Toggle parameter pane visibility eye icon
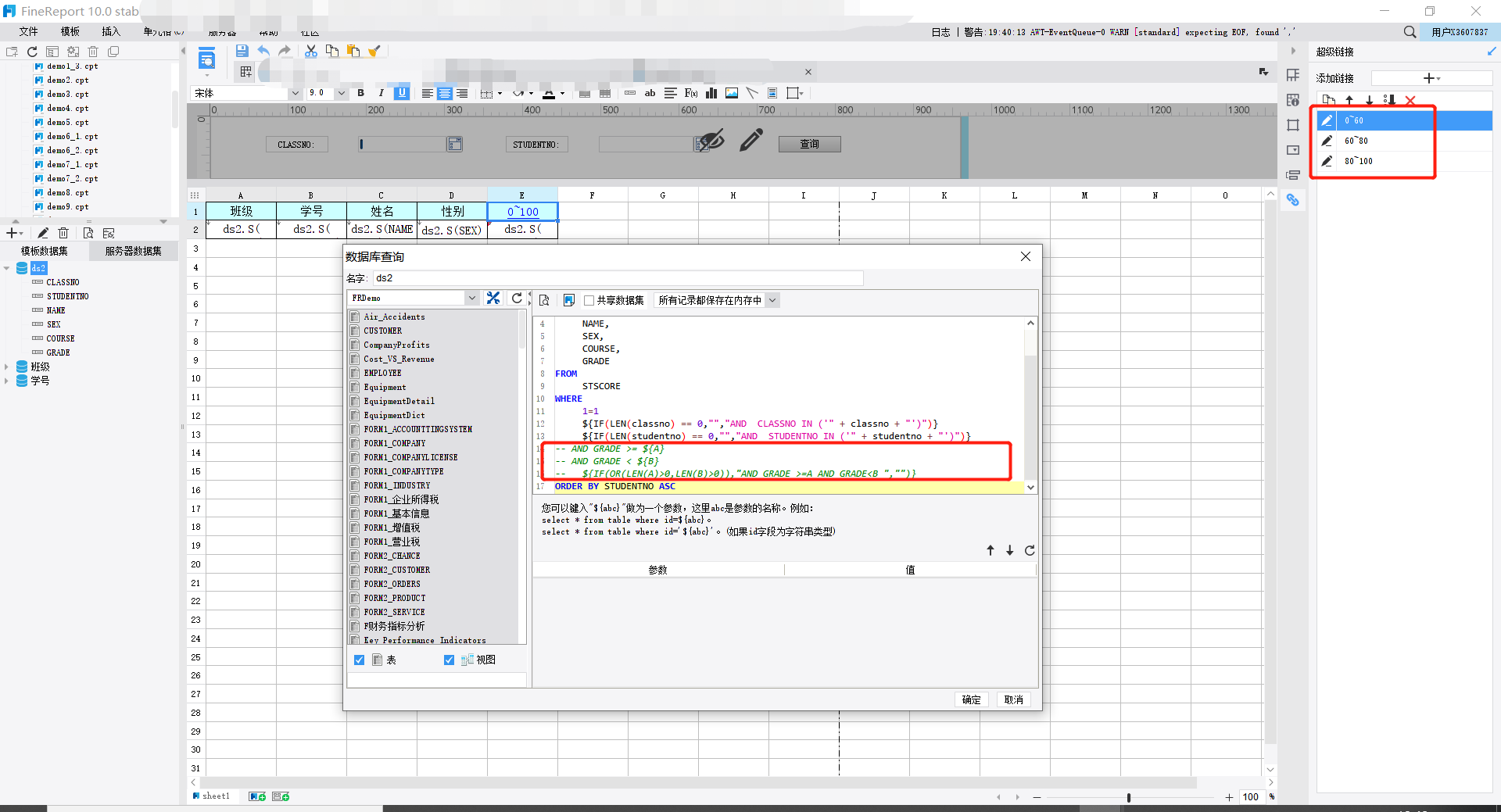The image size is (1501, 812). [711, 140]
